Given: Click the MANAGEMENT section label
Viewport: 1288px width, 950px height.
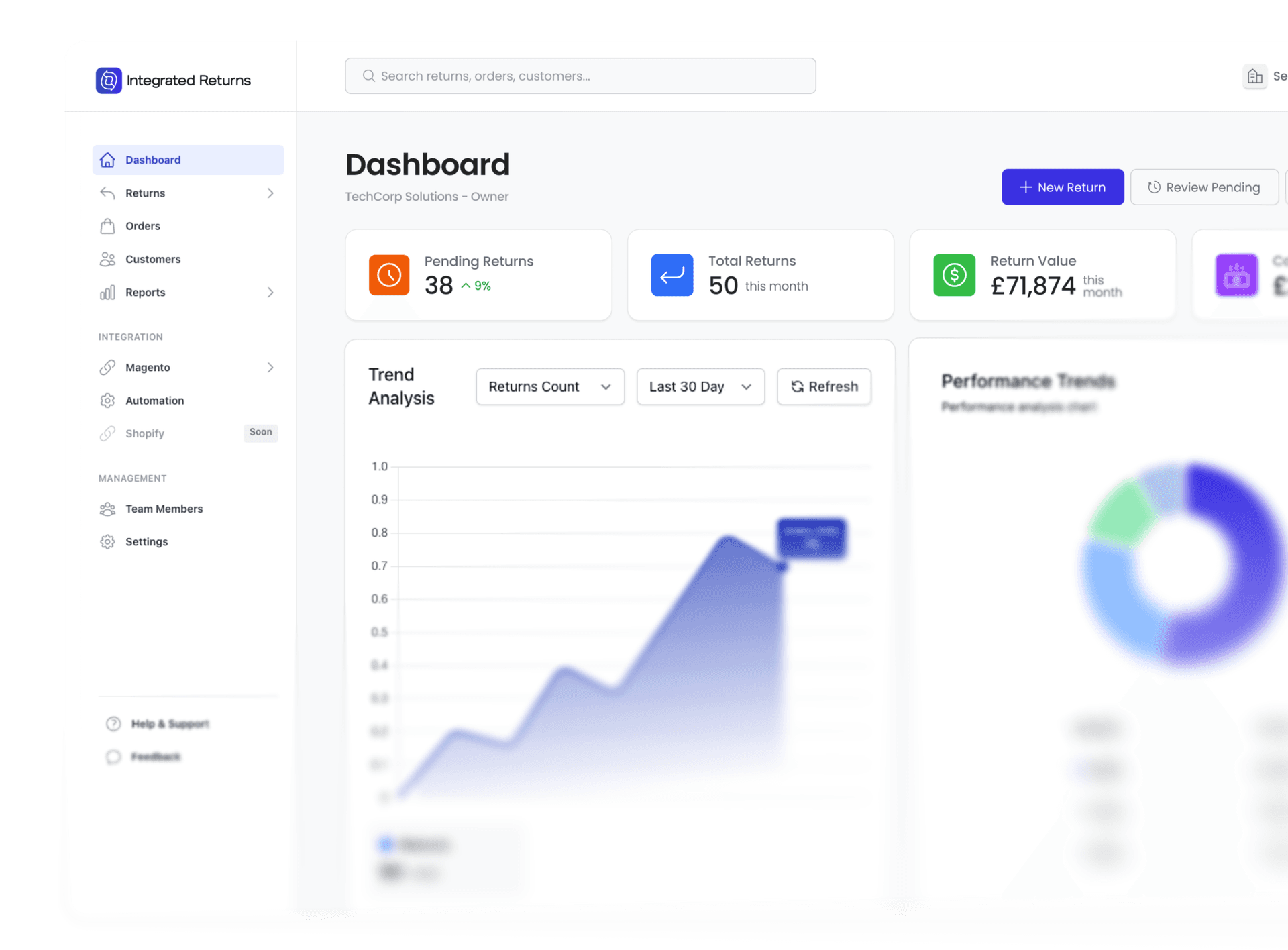Looking at the screenshot, I should 132,478.
